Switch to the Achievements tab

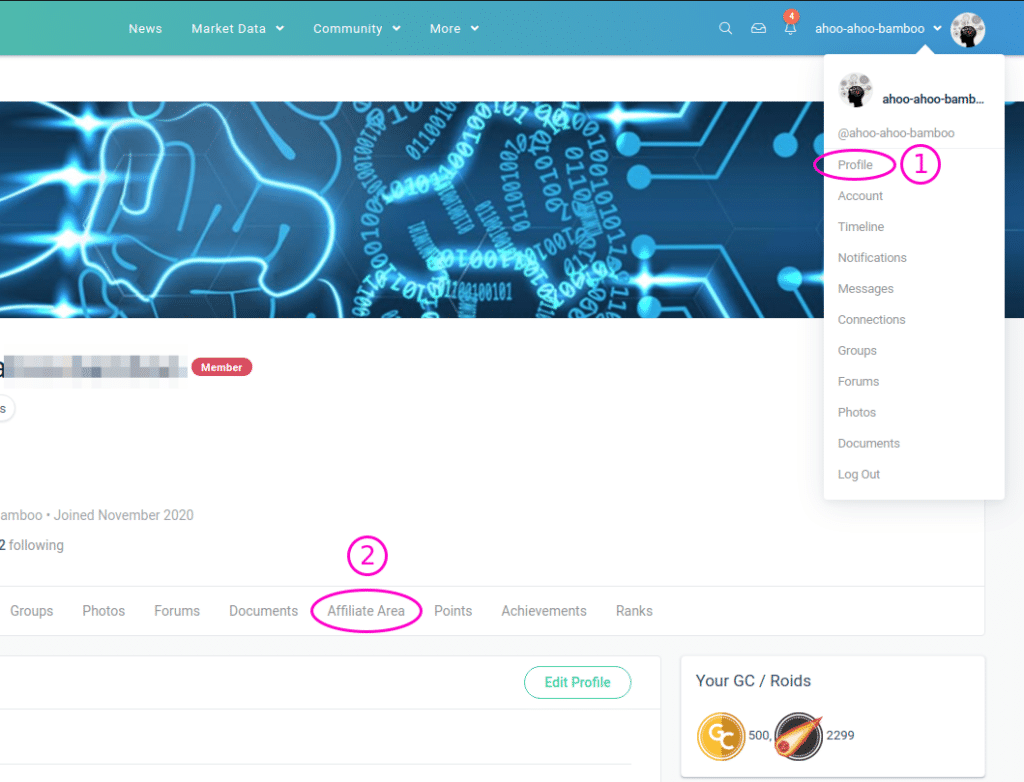point(544,611)
